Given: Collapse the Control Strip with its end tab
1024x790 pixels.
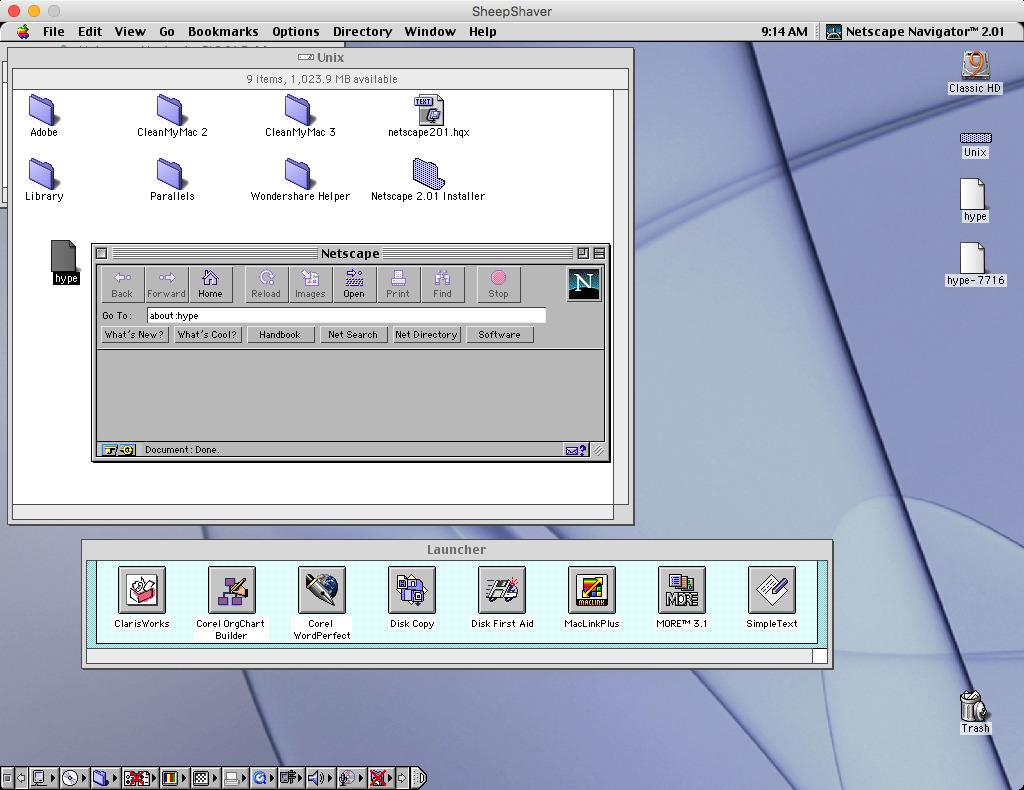Looking at the screenshot, I should click(x=421, y=778).
